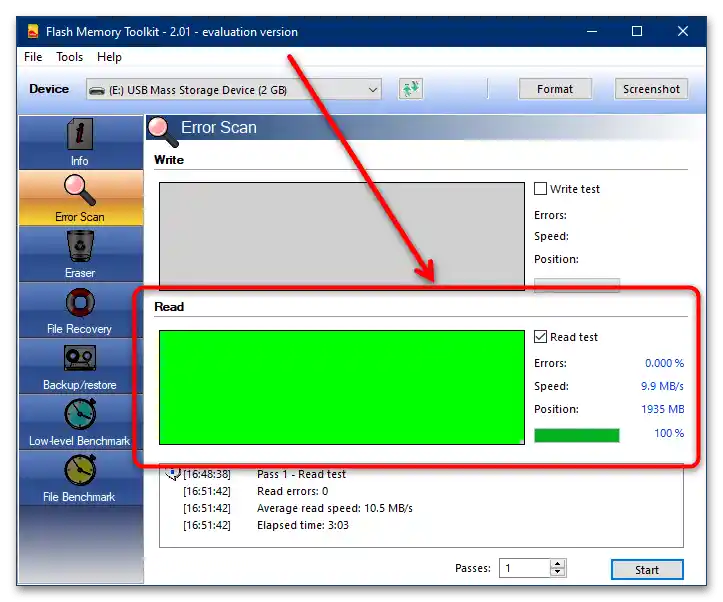This screenshot has height=602, width=723.
Task: Minimize the Flash Memory Toolkit window
Action: [x=592, y=31]
